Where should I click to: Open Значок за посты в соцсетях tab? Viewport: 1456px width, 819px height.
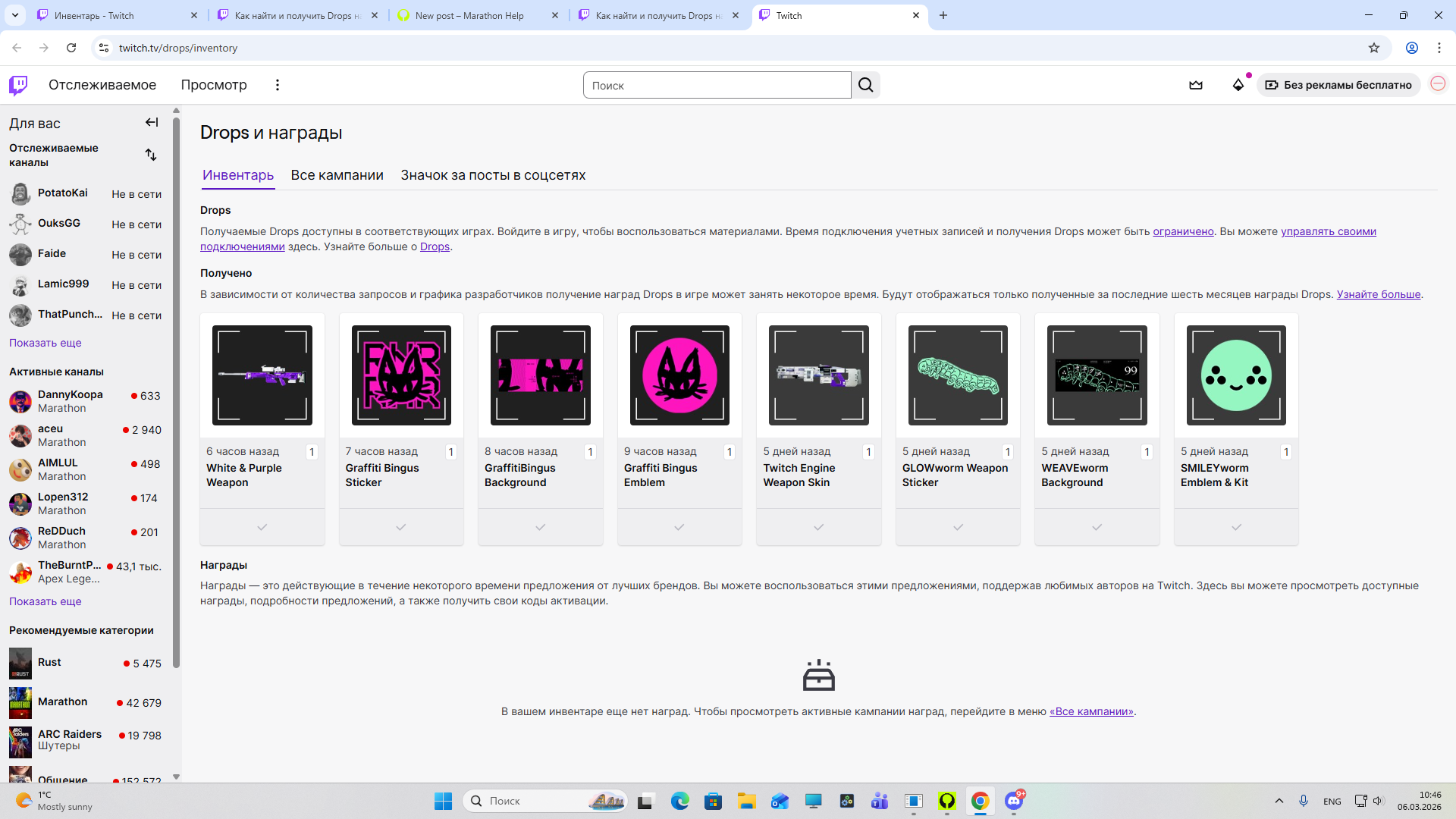pyautogui.click(x=493, y=175)
